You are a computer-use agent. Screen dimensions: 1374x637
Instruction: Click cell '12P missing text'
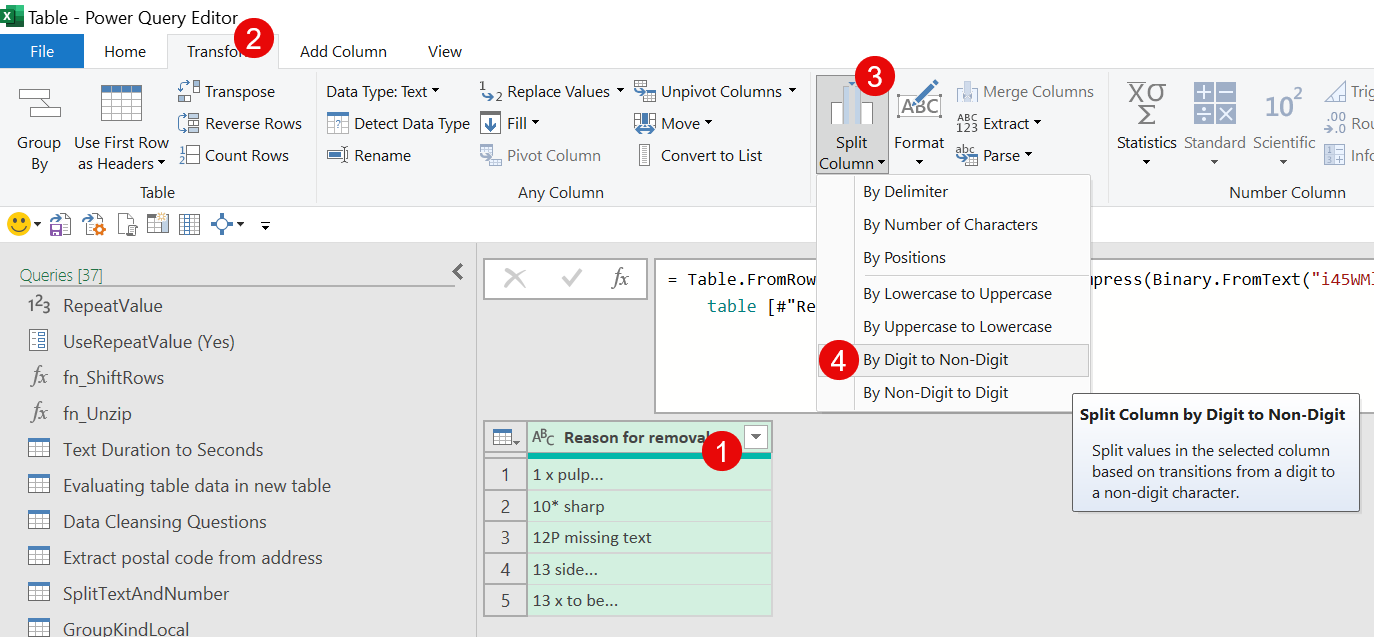click(649, 538)
